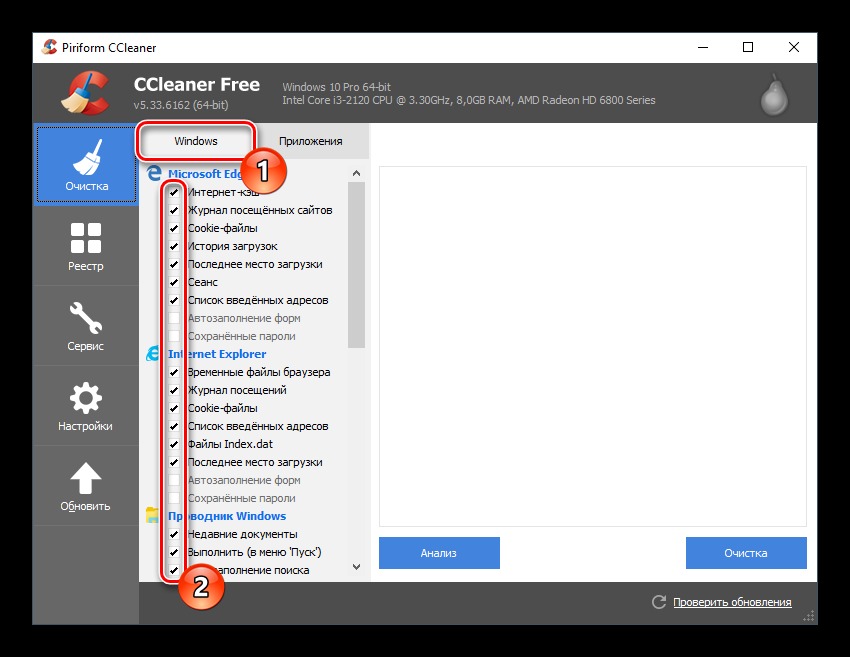This screenshot has height=657, width=850.
Task: Click the CCleaner logo in header
Action: [x=85, y=93]
